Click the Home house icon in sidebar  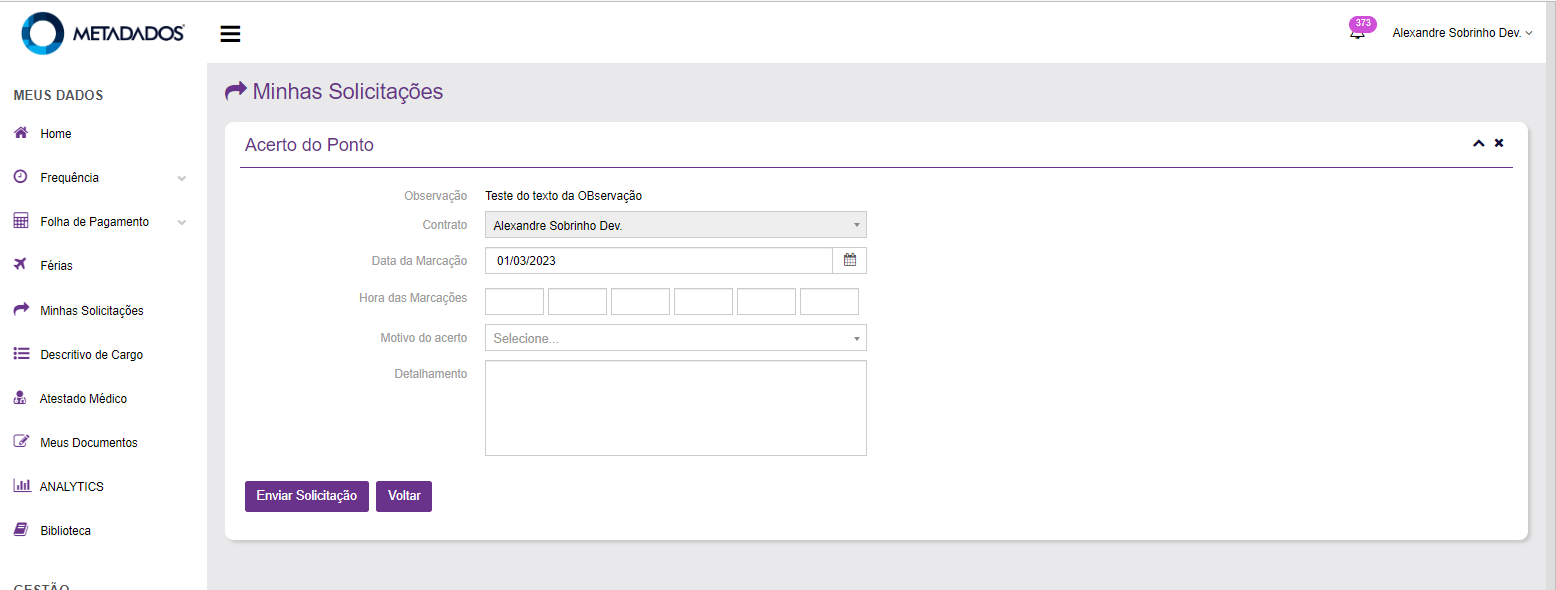tap(20, 133)
